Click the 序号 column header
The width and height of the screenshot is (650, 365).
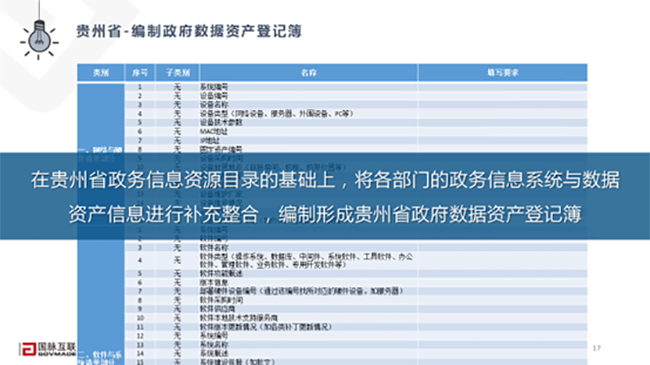click(x=140, y=73)
